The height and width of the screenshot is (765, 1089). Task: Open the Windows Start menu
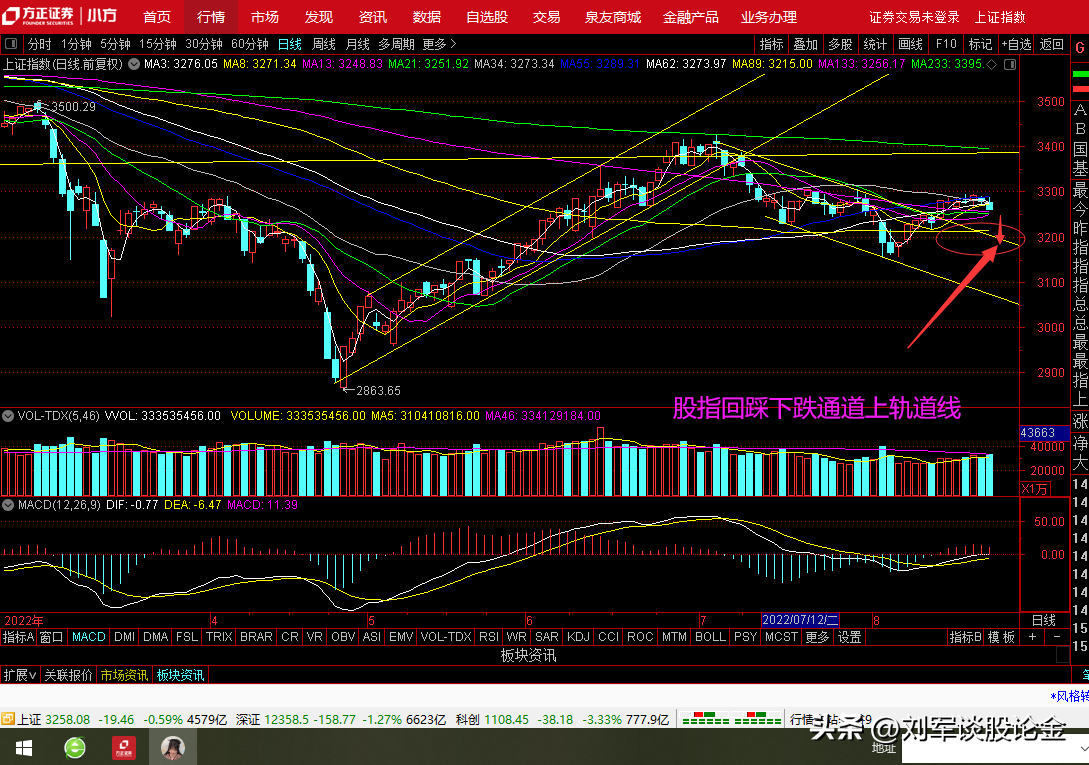(x=22, y=747)
